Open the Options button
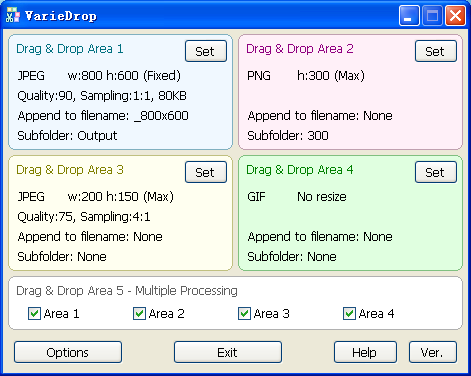 [68, 352]
